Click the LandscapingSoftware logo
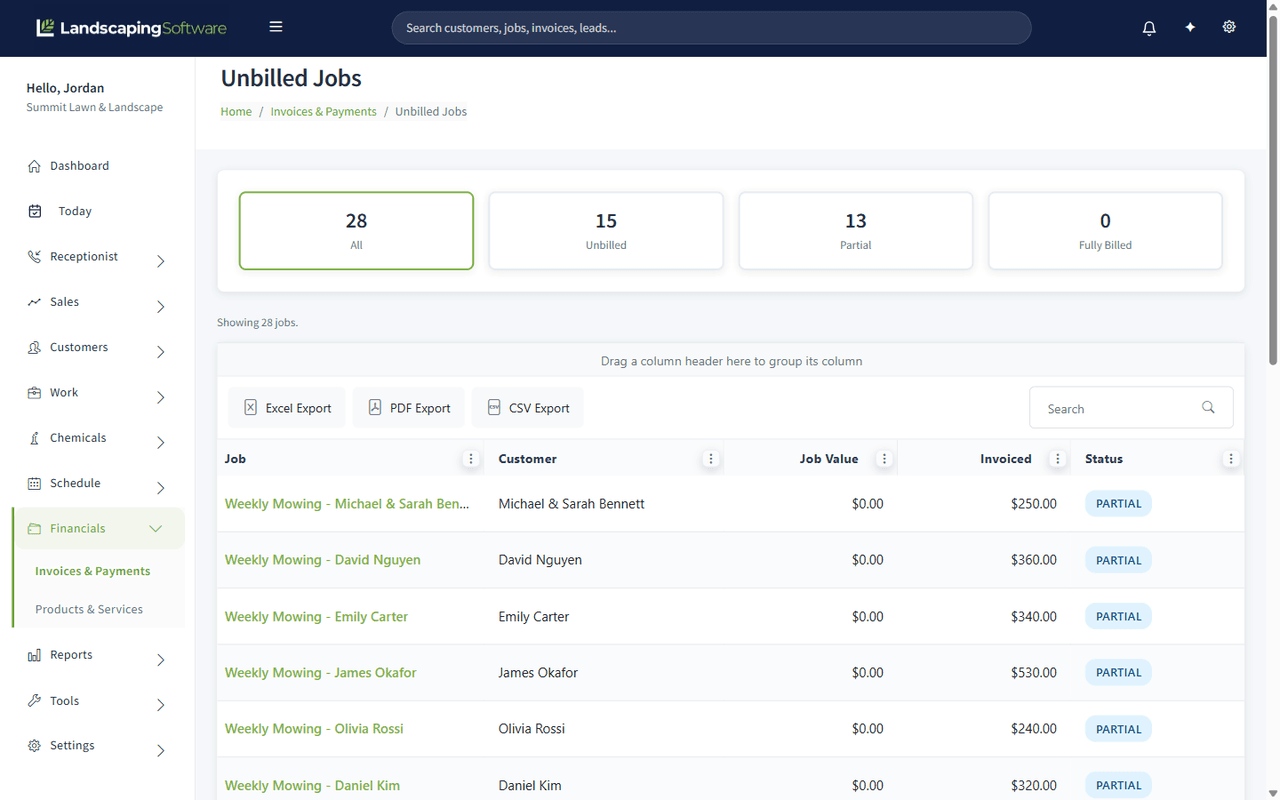 coord(131,28)
